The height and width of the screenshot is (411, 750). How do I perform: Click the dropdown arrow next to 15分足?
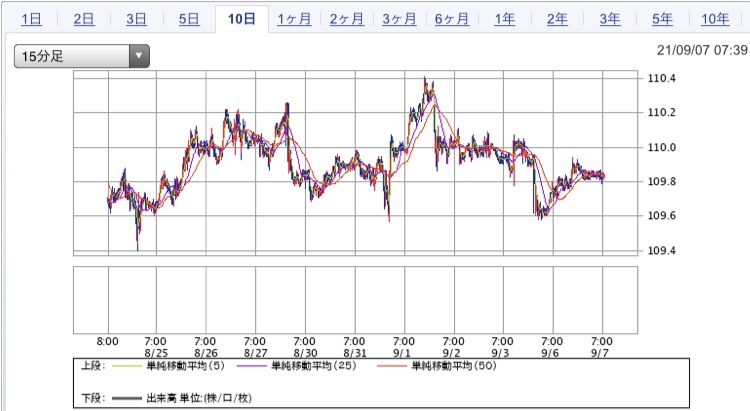pyautogui.click(x=139, y=56)
